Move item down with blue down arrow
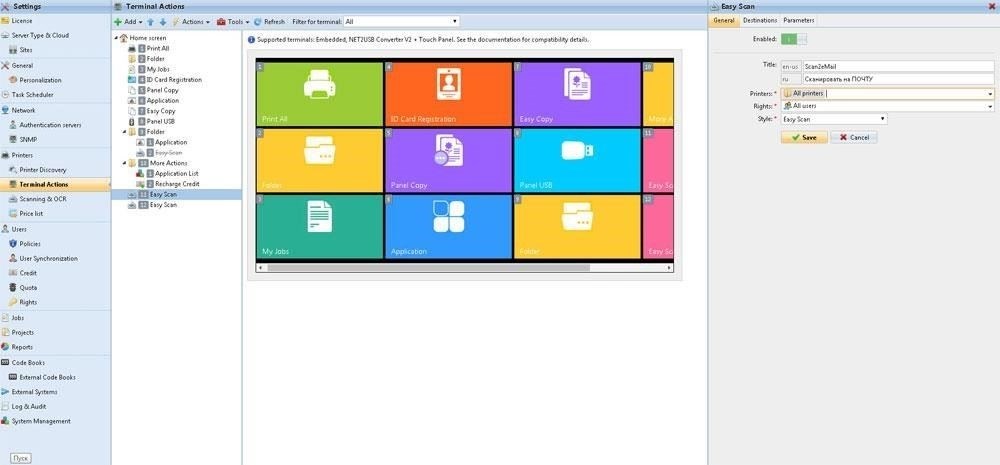The width and height of the screenshot is (1000, 465). tap(163, 22)
